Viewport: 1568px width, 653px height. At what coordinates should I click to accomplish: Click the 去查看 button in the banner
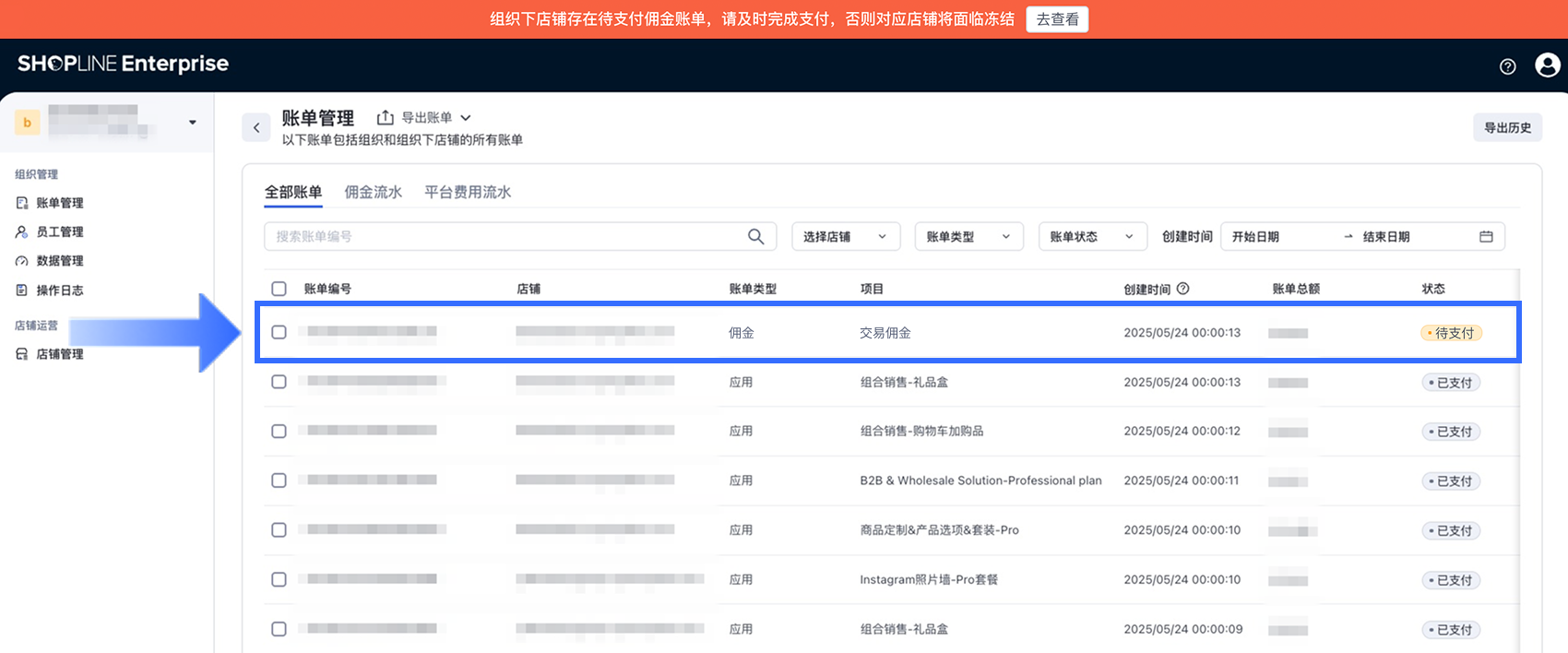pyautogui.click(x=1057, y=19)
